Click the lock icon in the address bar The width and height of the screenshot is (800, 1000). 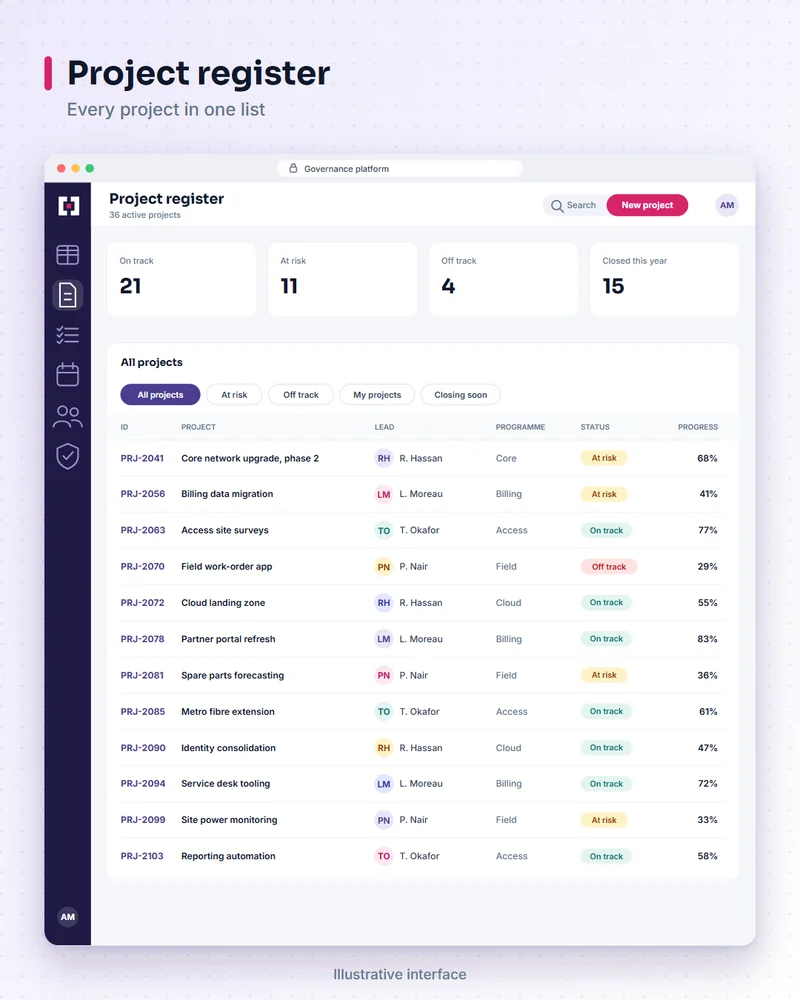[293, 168]
